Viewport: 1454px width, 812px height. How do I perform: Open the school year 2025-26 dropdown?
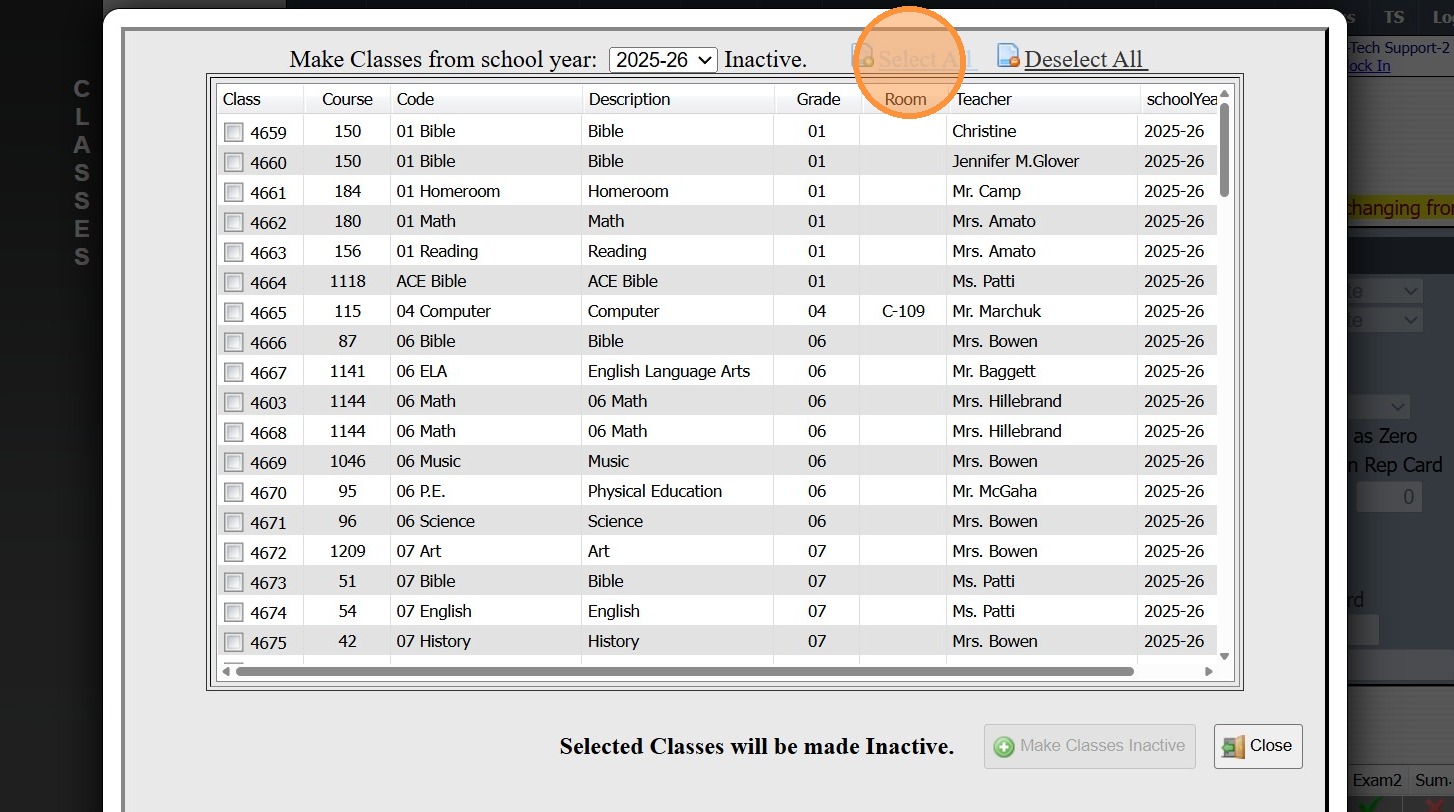coord(663,60)
